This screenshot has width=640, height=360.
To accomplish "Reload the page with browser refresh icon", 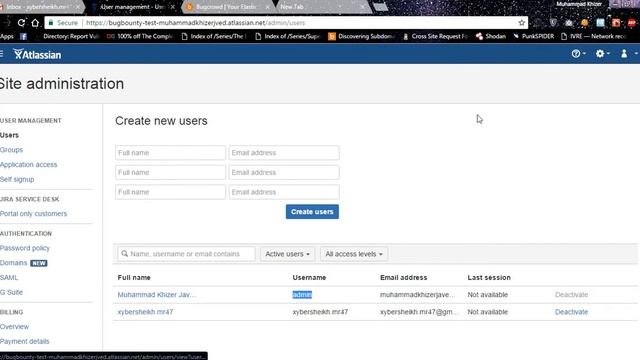I will [21, 23].
